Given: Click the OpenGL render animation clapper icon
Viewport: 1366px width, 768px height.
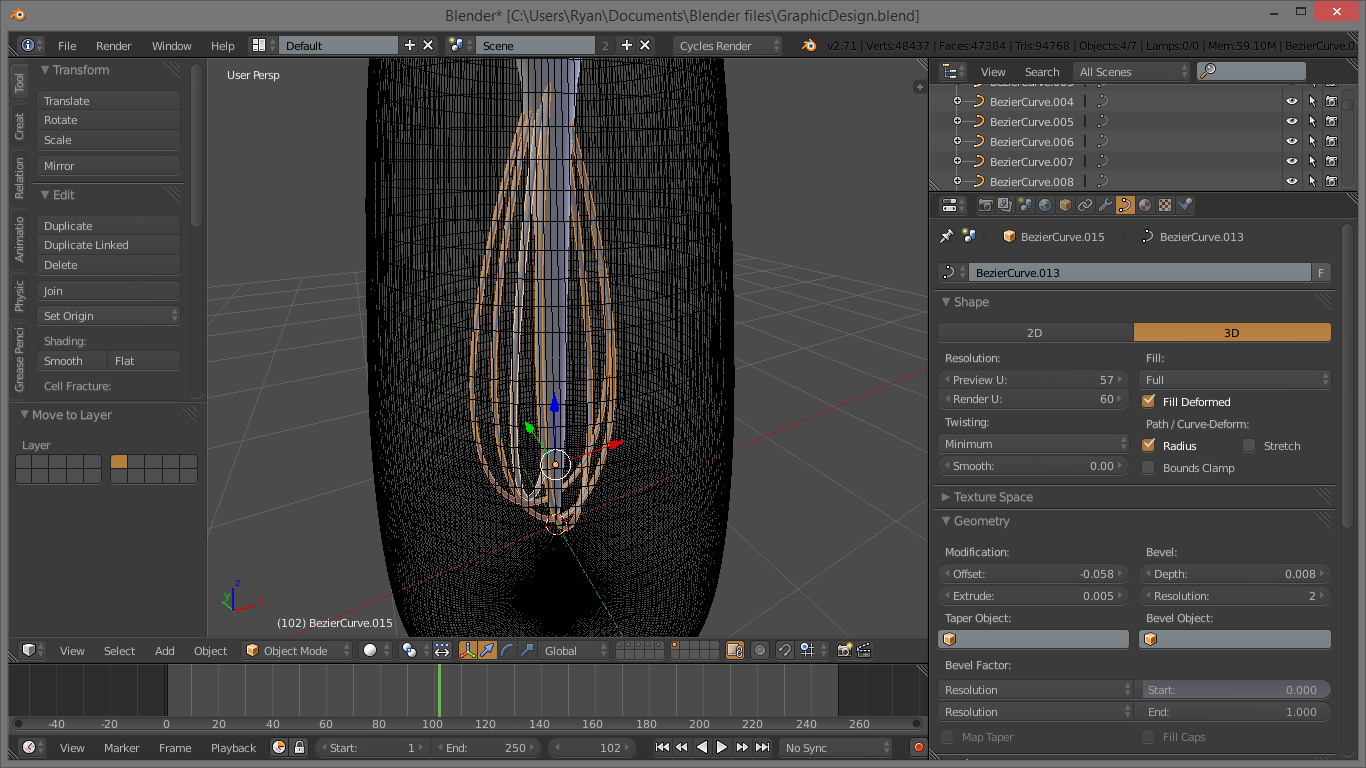Looking at the screenshot, I should 864,650.
